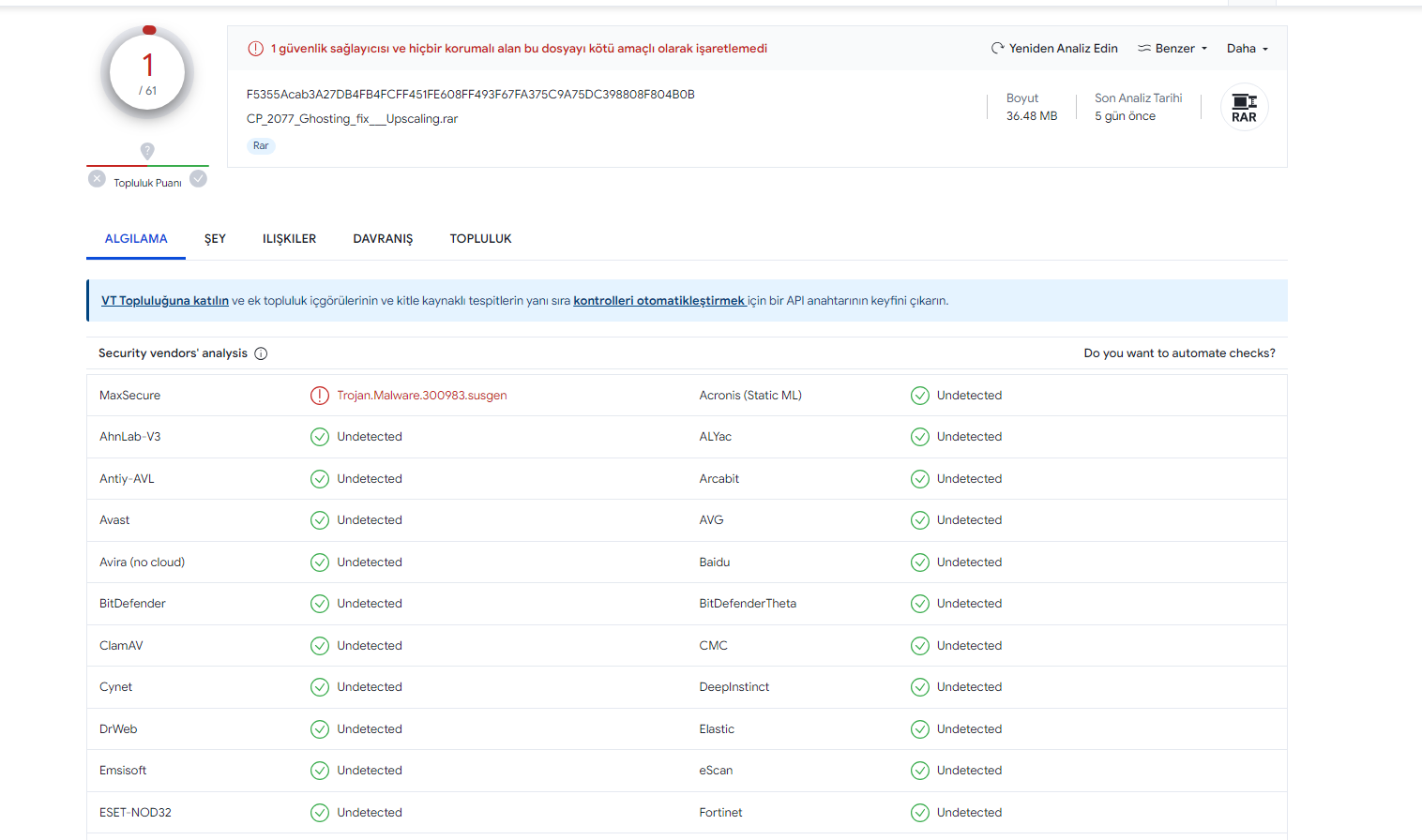Image resolution: width=1422 pixels, height=840 pixels.
Task: Click the 'Do you want to automate checks?' link
Action: pyautogui.click(x=1179, y=353)
